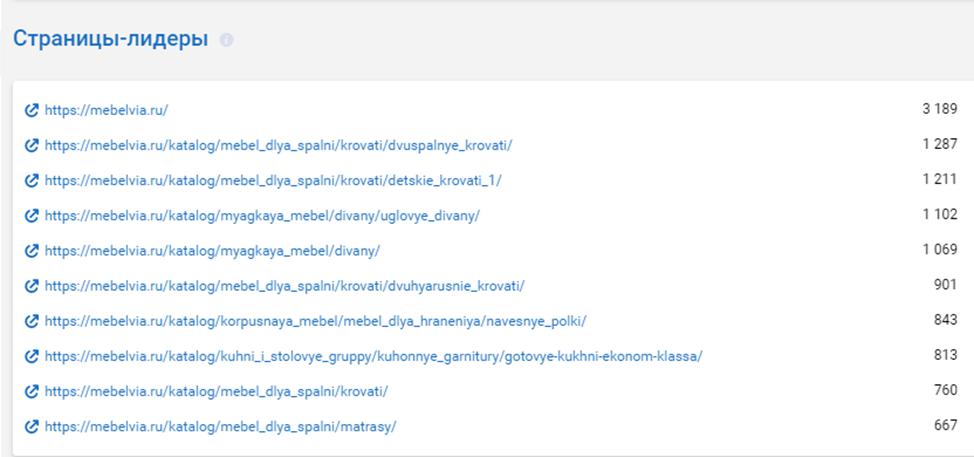The height and width of the screenshot is (457, 974).
Task: Click external-link icon for mebel_dlya_spalni/krovati/ row
Action: pyautogui.click(x=31, y=392)
